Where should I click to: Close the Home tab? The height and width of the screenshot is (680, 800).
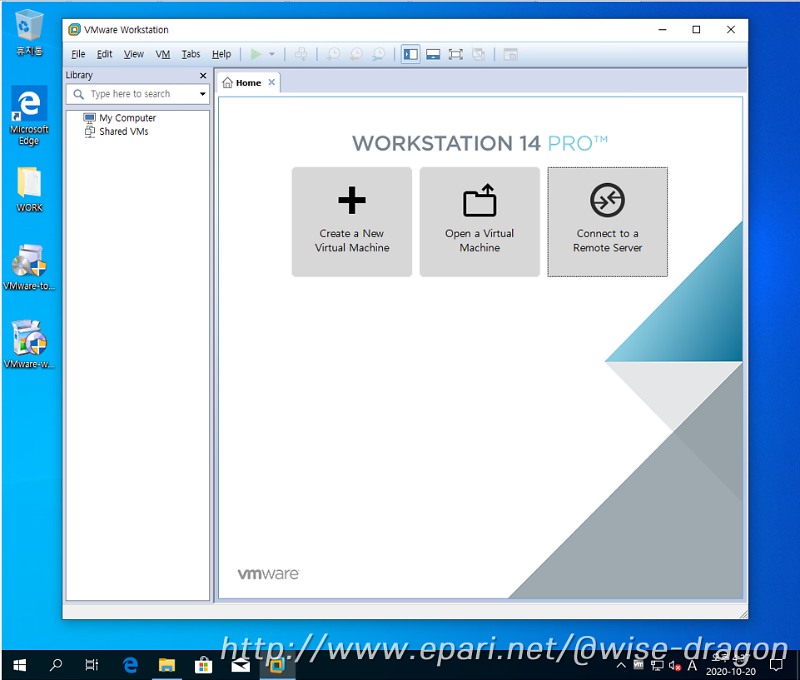point(272,82)
